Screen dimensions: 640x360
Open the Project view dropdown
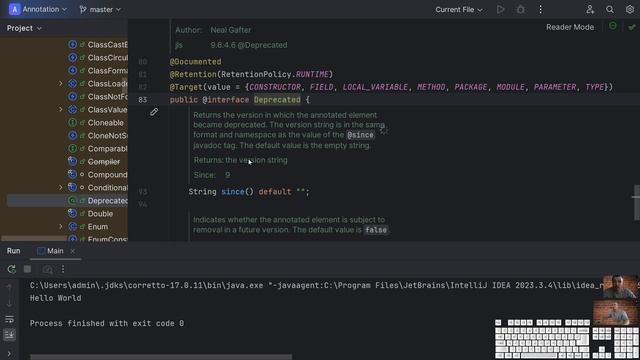point(24,28)
